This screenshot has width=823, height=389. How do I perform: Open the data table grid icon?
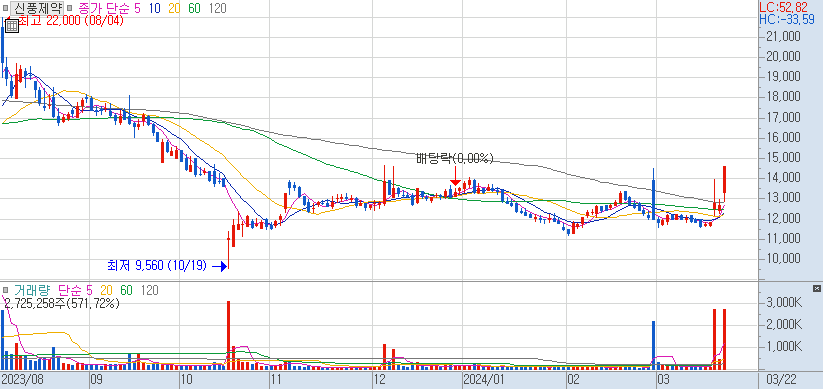(x=12, y=26)
